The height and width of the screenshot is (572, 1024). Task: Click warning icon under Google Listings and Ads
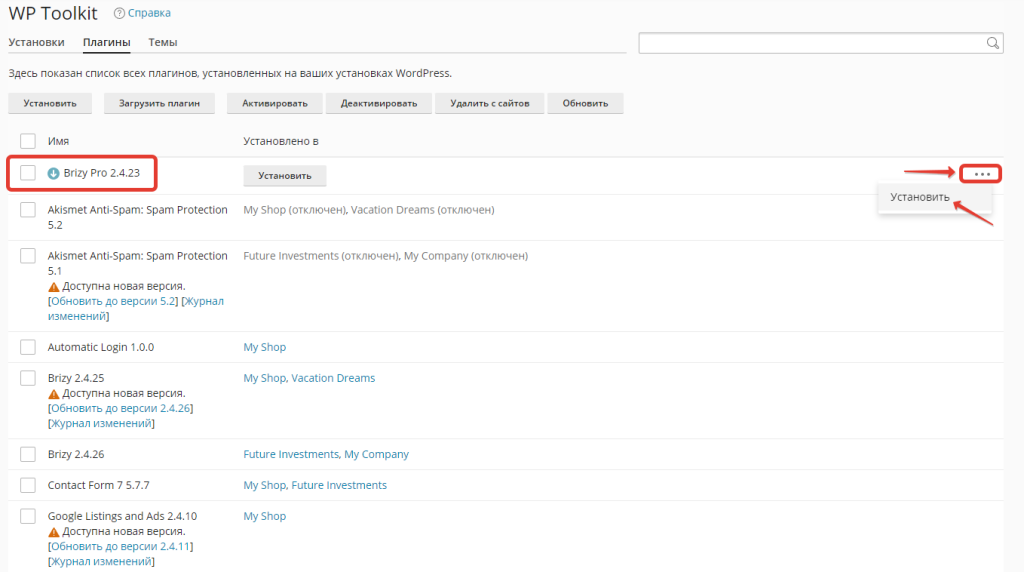(54, 532)
